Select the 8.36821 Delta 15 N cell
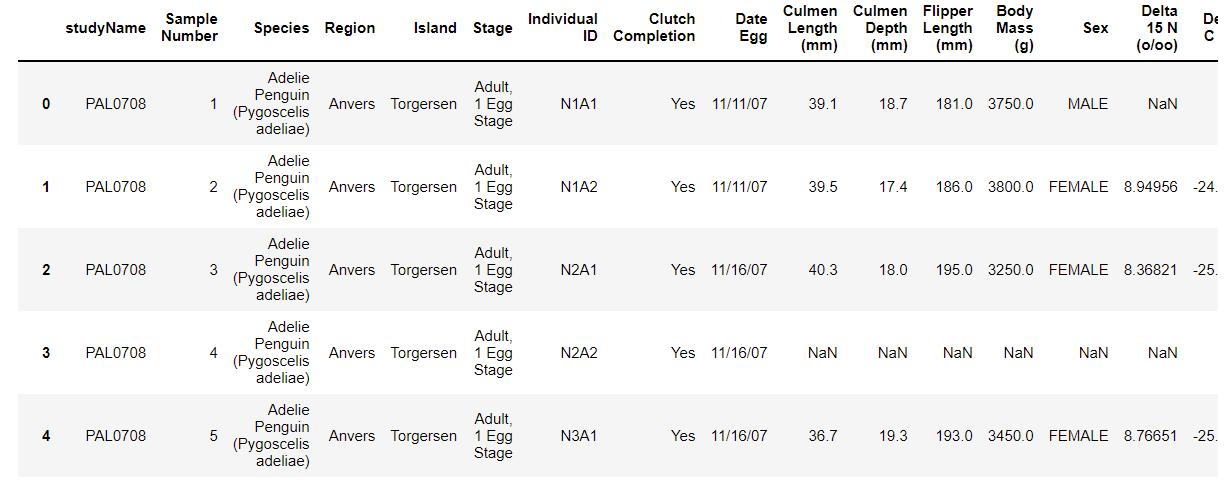Screen dimensions: 1225x480 tap(1150, 270)
